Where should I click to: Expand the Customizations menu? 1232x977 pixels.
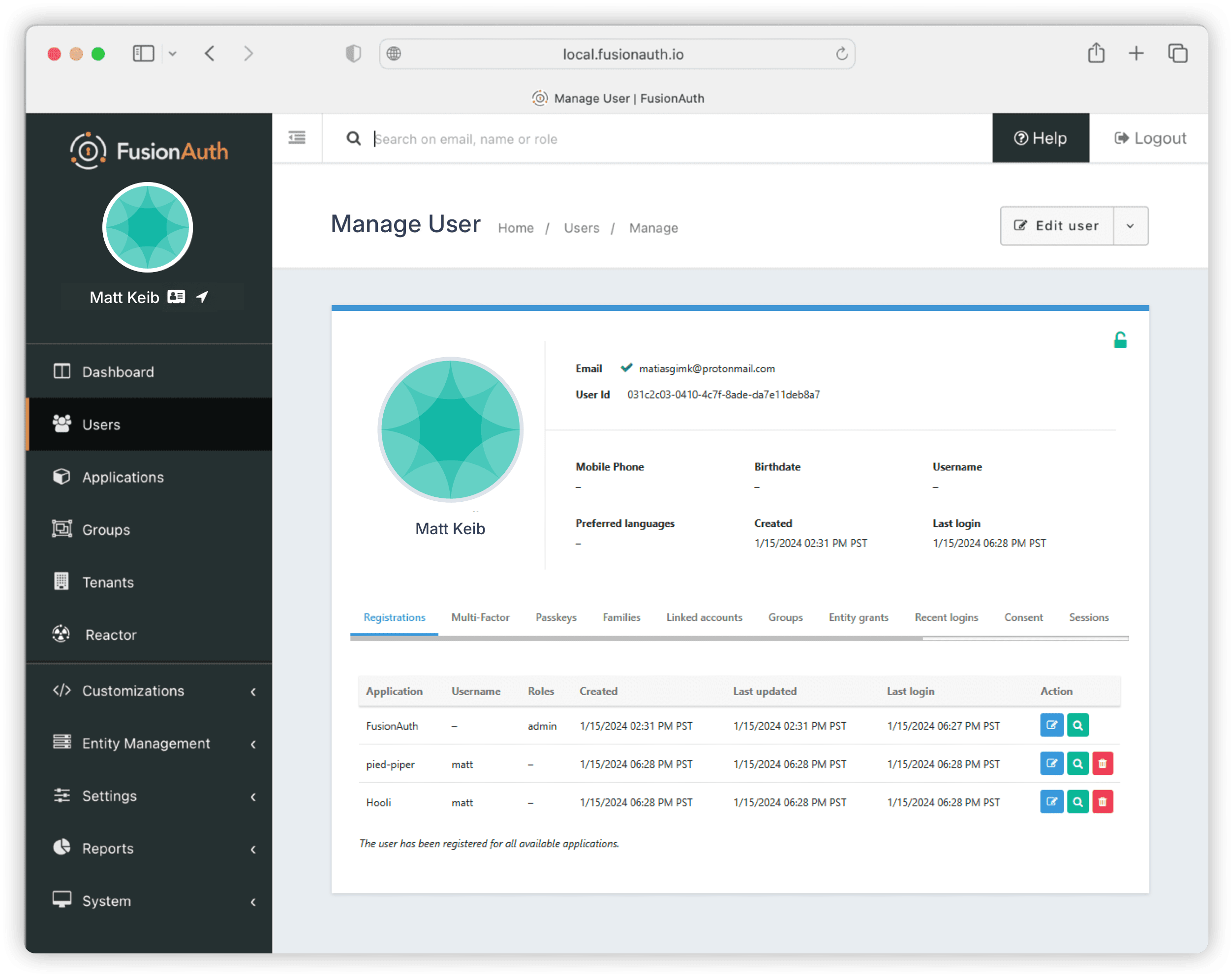(x=149, y=691)
